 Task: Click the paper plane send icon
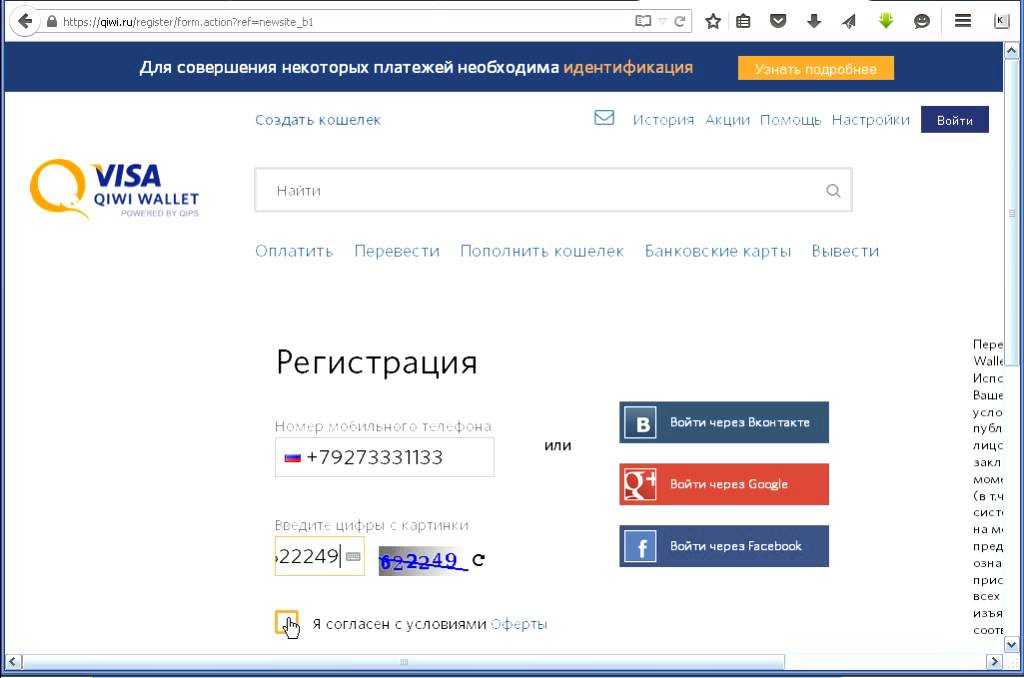point(849,22)
